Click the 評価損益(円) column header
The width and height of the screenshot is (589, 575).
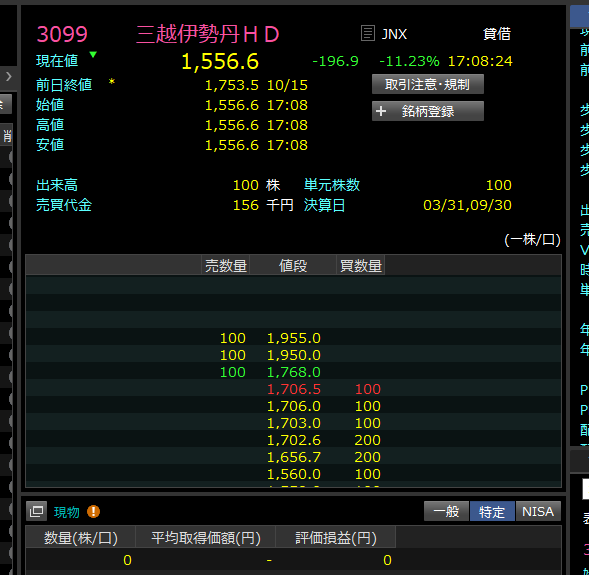pos(336,538)
